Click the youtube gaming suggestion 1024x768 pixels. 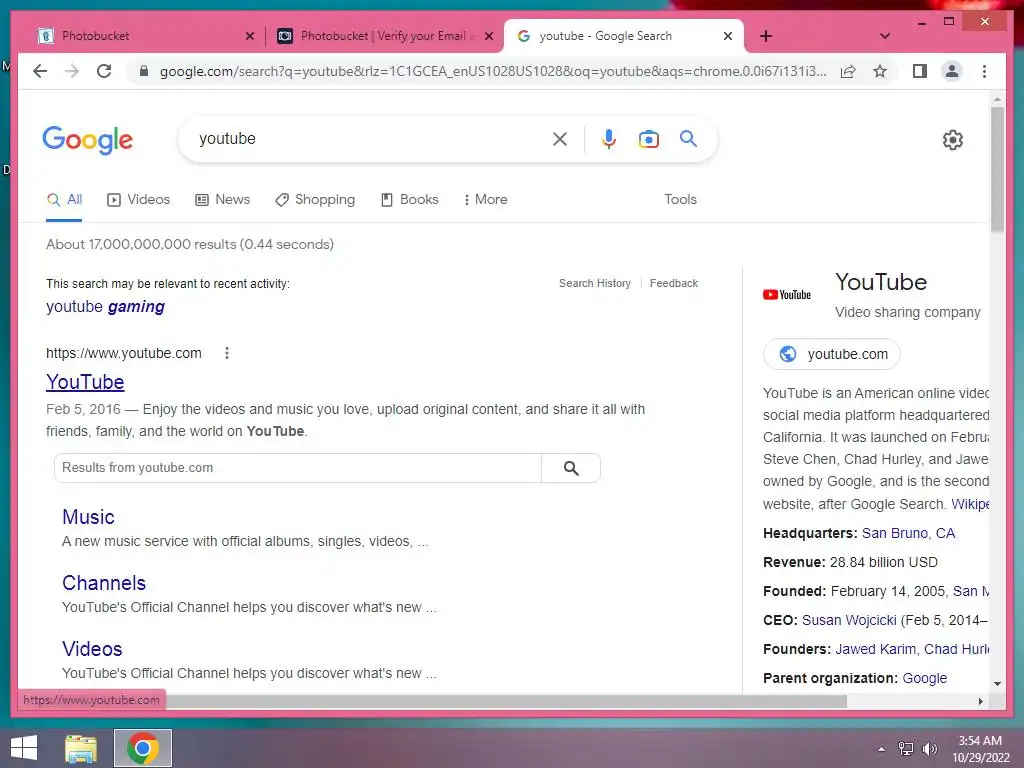pos(105,307)
